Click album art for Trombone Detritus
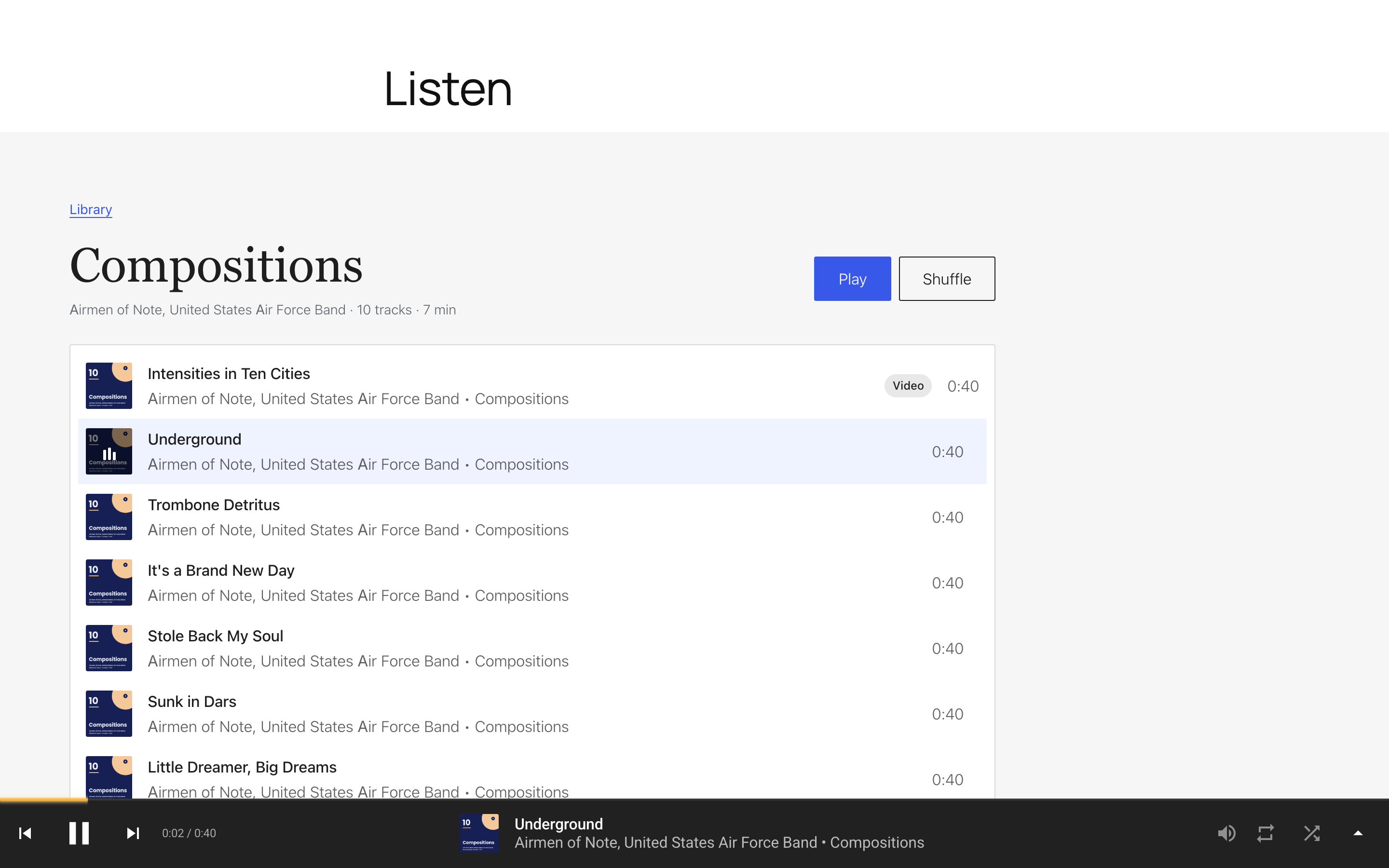Screen dimensions: 1389x868 [109, 516]
